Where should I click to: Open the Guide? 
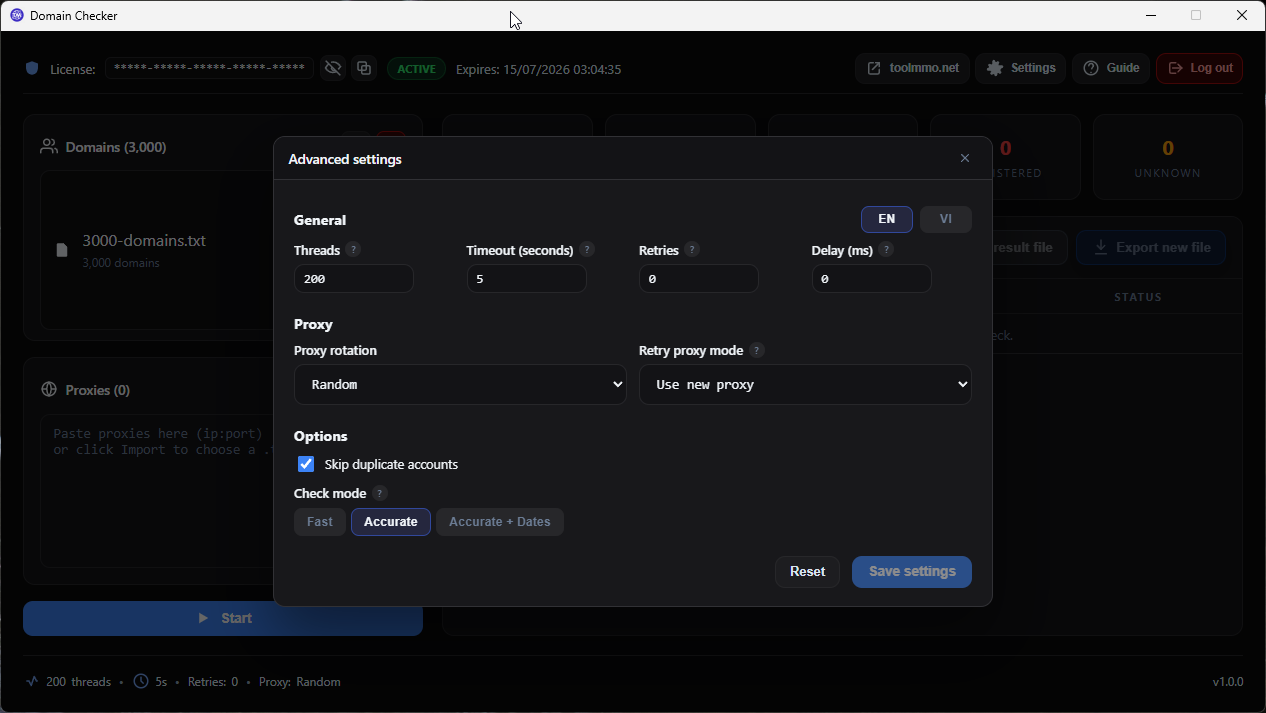[x=1111, y=68]
